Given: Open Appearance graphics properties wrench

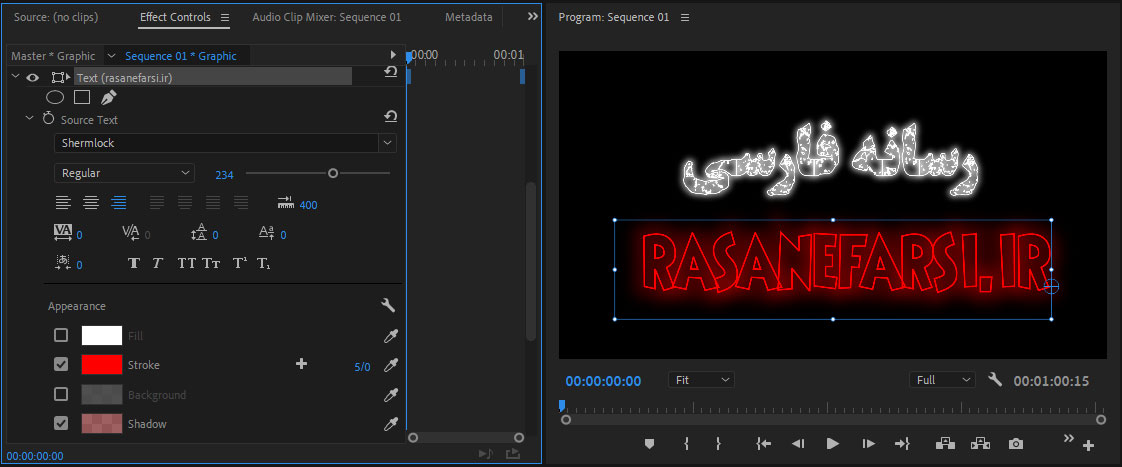Looking at the screenshot, I should point(389,306).
